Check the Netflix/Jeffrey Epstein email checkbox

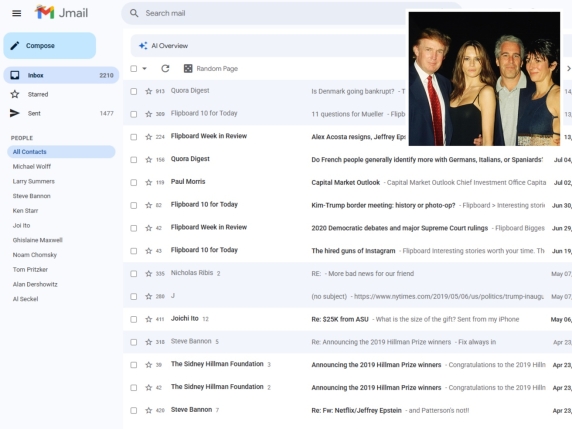pos(134,410)
